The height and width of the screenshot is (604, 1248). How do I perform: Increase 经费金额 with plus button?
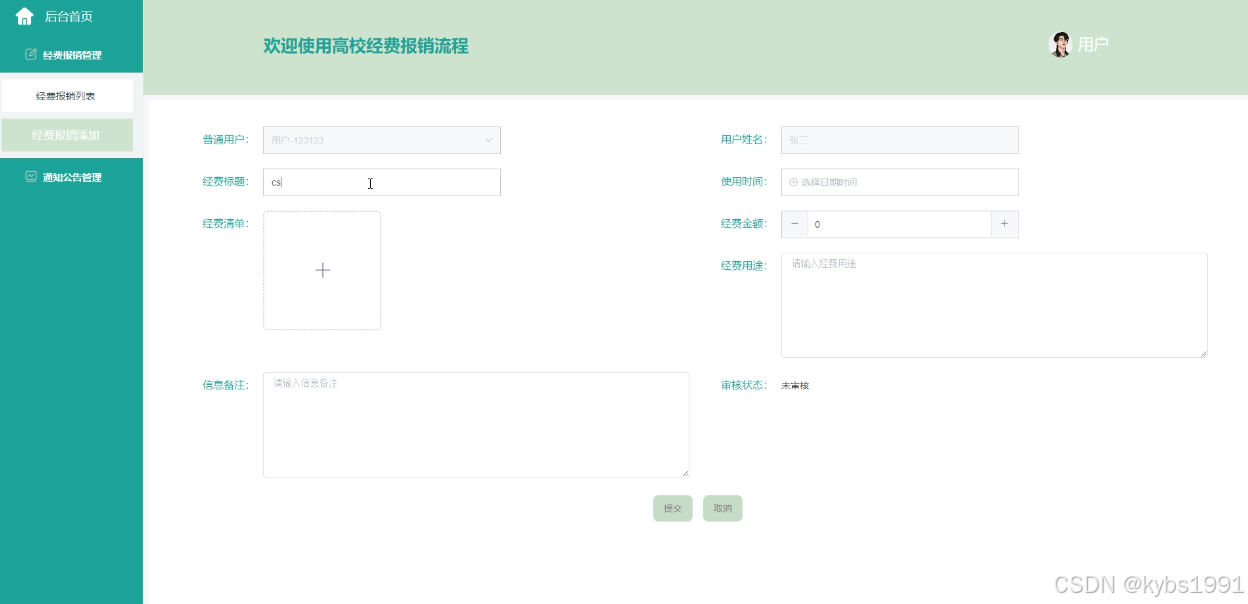tap(1005, 224)
